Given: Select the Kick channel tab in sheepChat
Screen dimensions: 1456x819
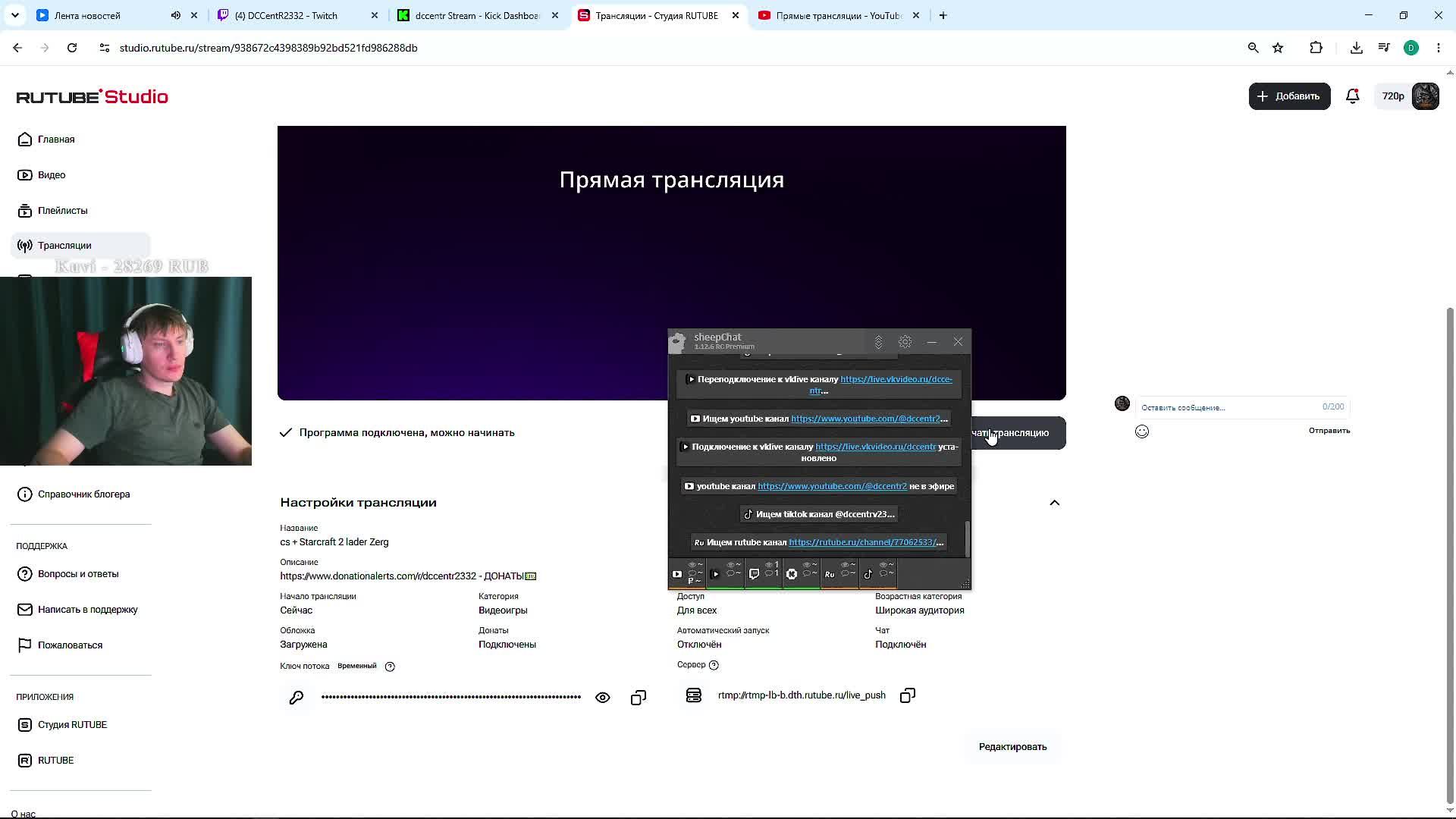Looking at the screenshot, I should click(x=802, y=574).
